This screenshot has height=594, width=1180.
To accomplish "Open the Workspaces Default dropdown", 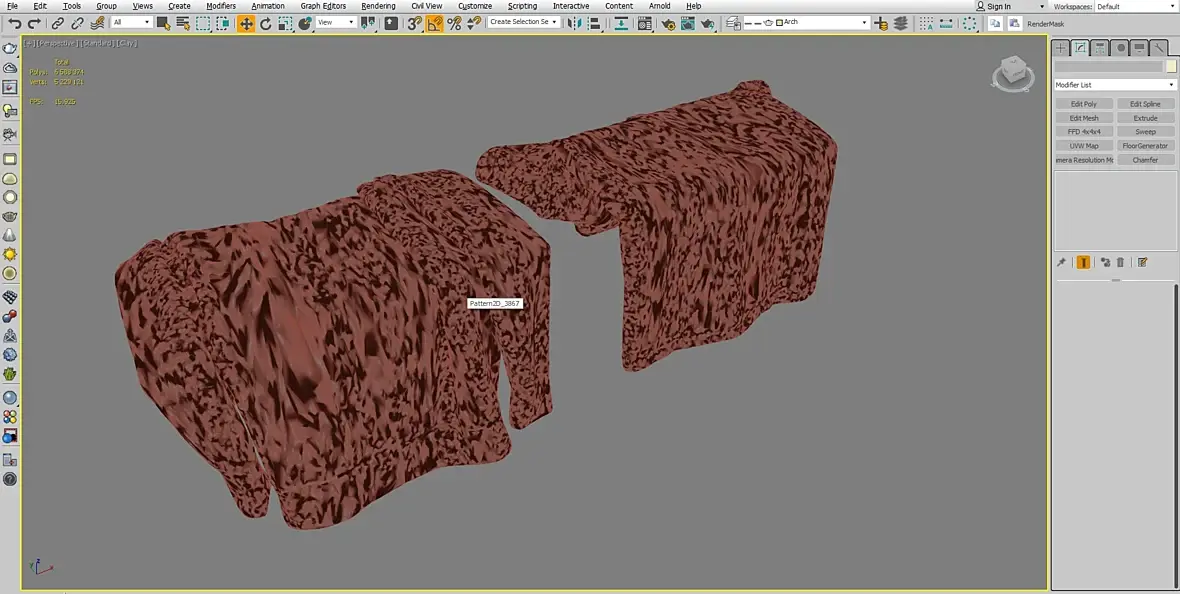I will pos(1135,6).
